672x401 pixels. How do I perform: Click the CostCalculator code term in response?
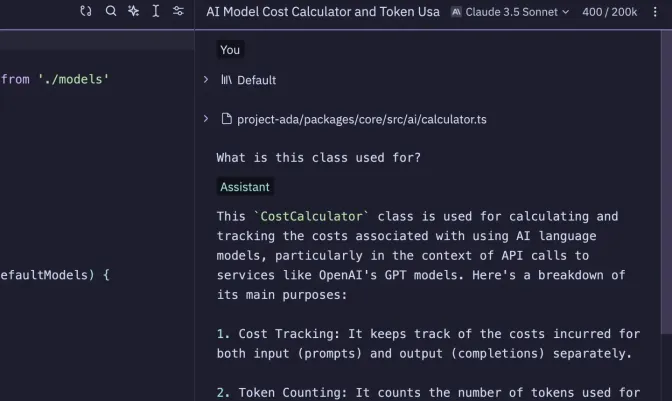coord(311,216)
